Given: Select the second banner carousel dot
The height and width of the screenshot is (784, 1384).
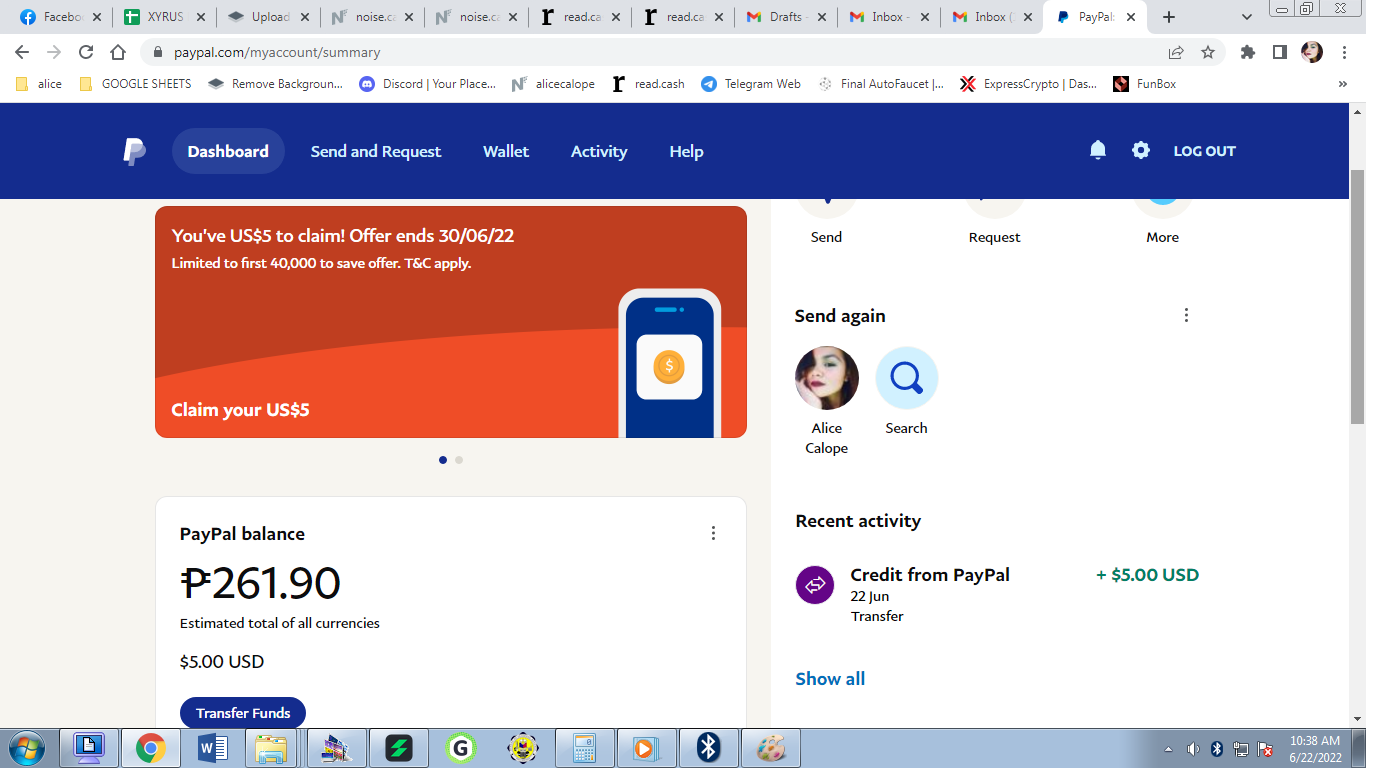Looking at the screenshot, I should (x=459, y=460).
